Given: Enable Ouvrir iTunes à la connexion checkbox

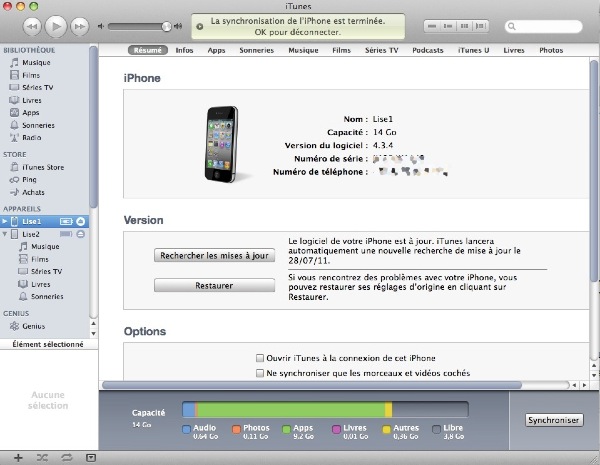Looking at the screenshot, I should coord(260,357).
